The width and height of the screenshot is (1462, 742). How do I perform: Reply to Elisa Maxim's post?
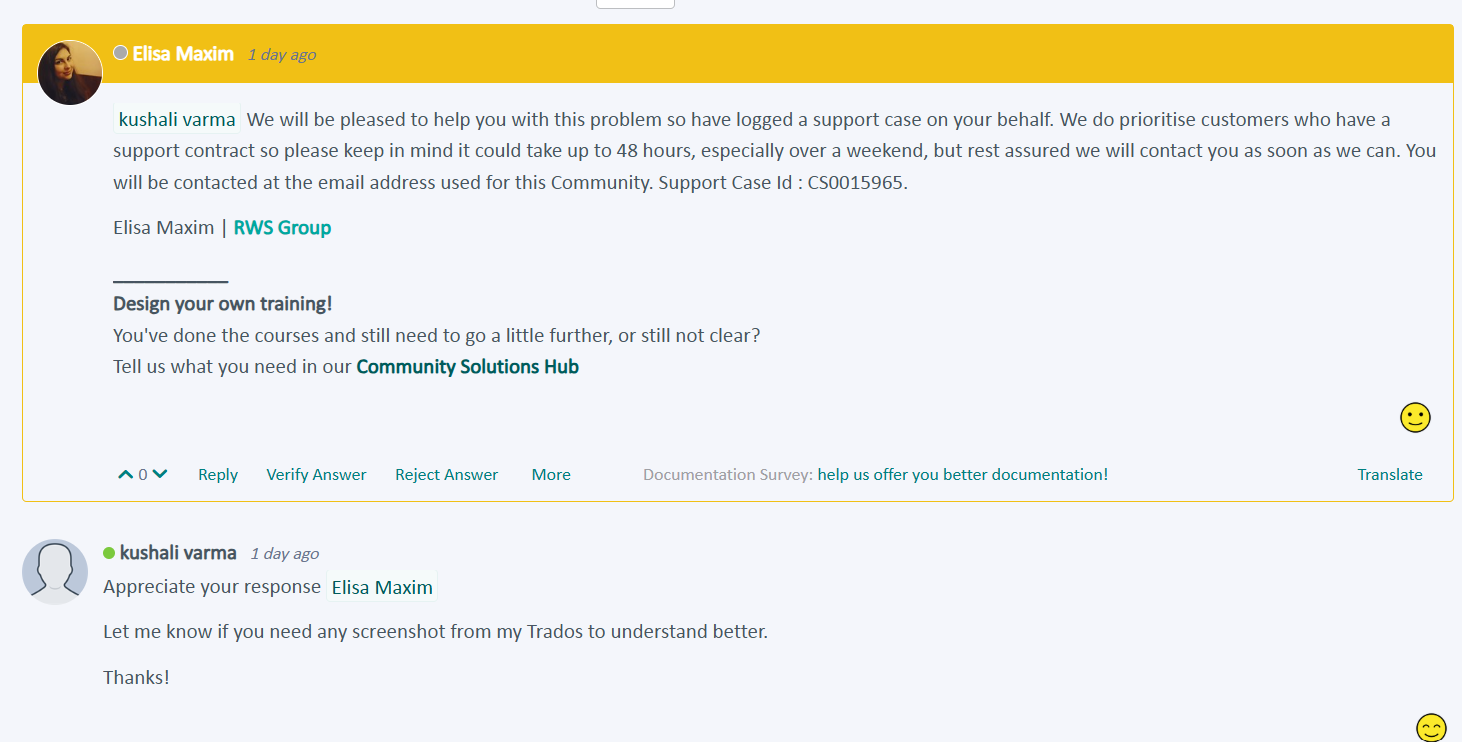pos(218,474)
